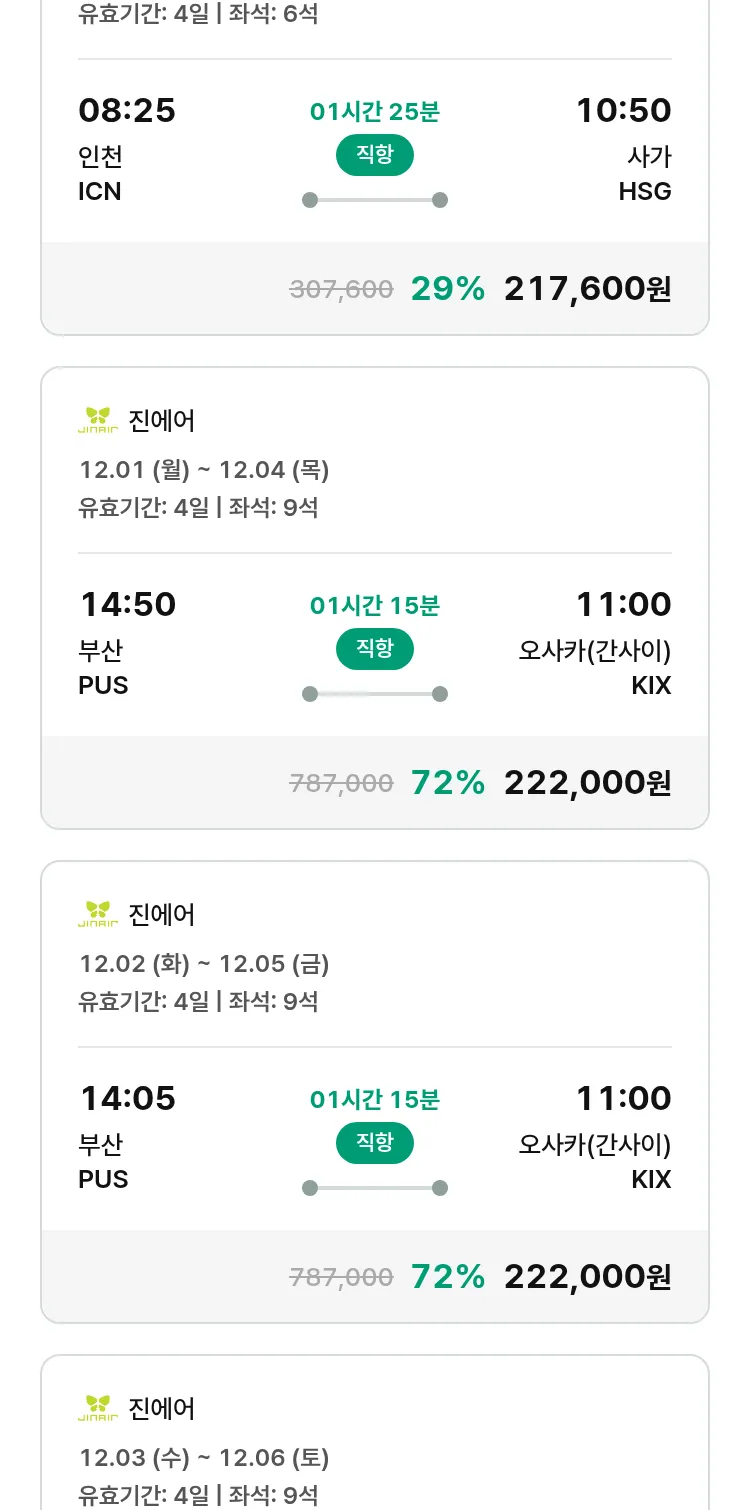Click the struck-through 307,600 original price
Screen dimensions: 750x1510
click(341, 290)
